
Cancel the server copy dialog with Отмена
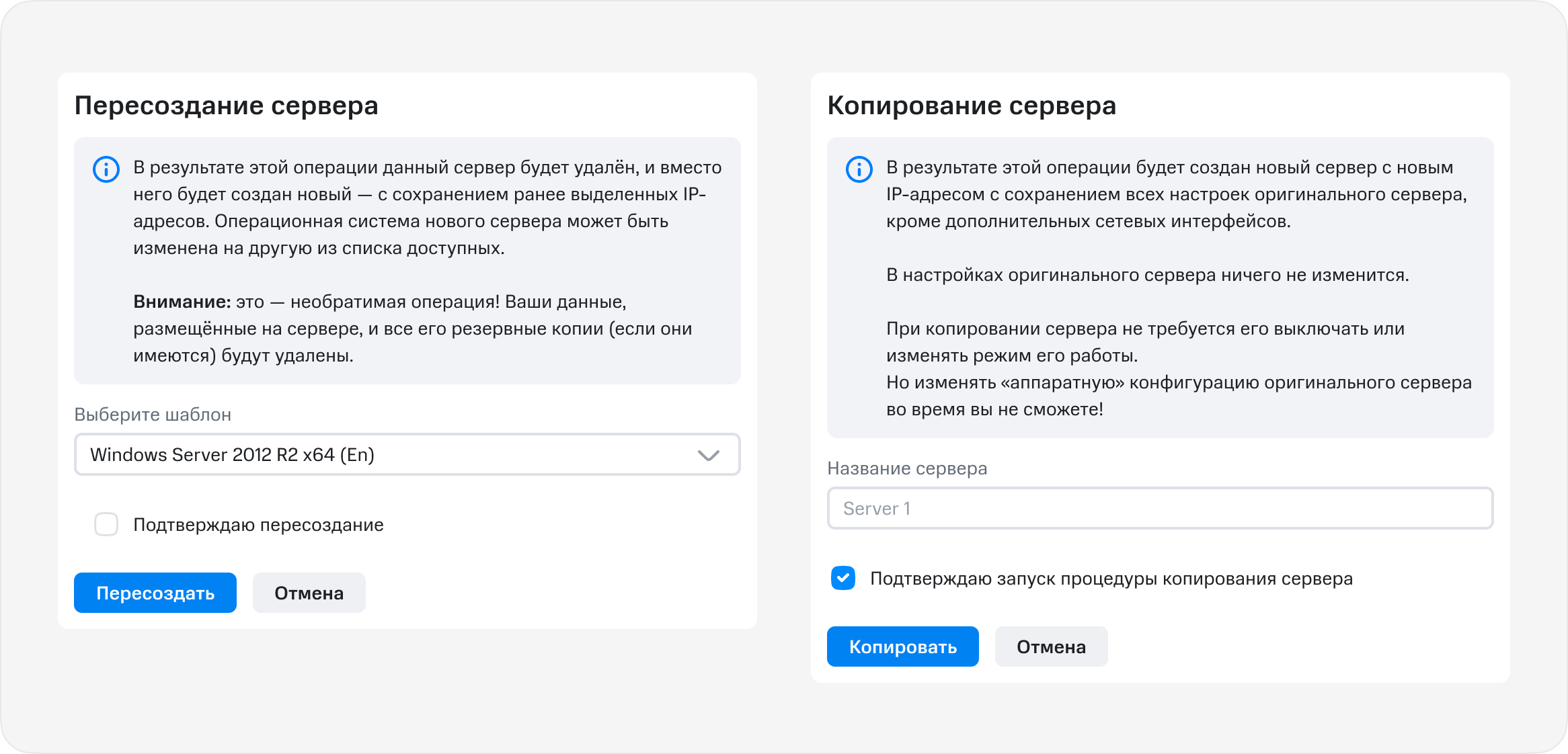[1051, 646]
